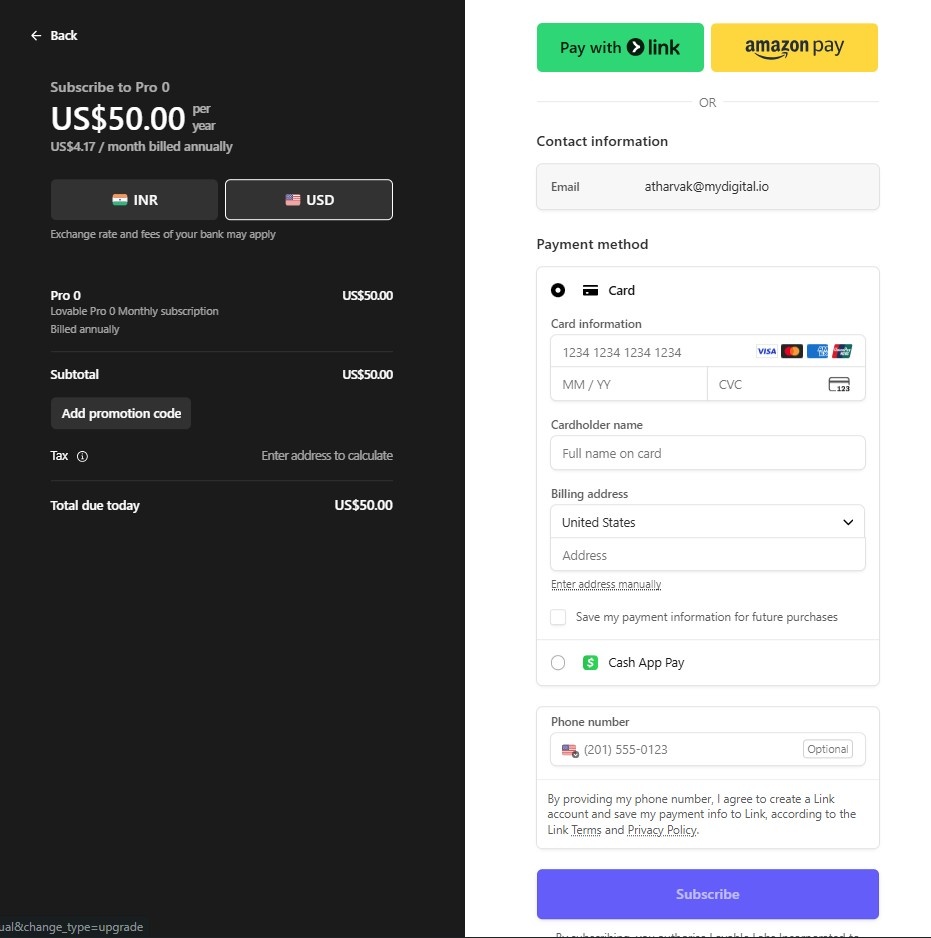Focus the CVC field
Image resolution: width=931 pixels, height=938 pixels.
tap(786, 385)
